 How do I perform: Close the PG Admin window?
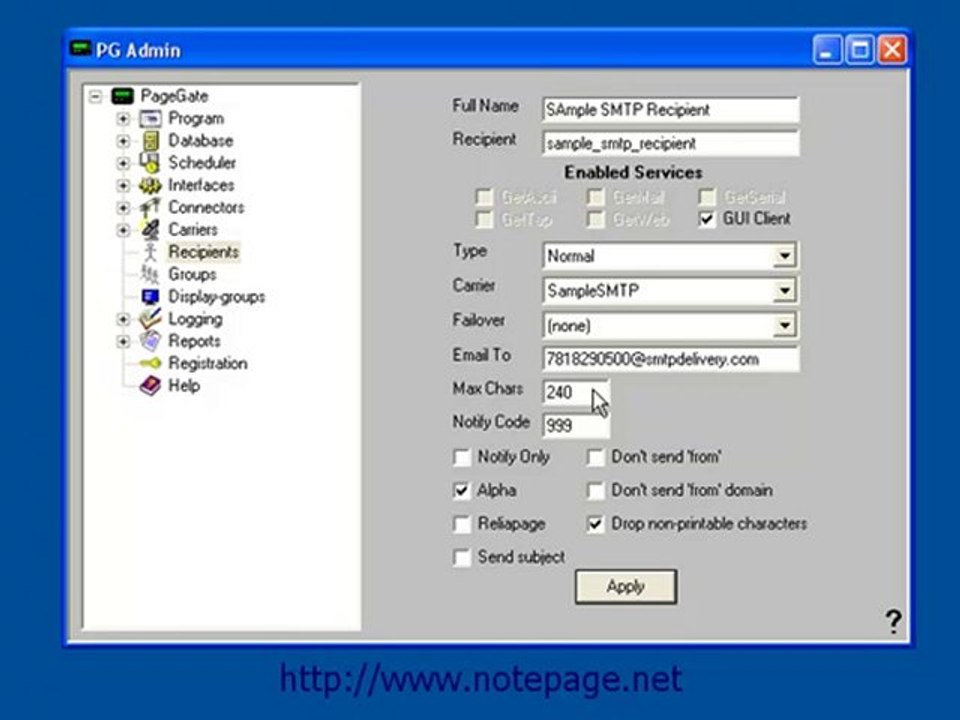[892, 50]
